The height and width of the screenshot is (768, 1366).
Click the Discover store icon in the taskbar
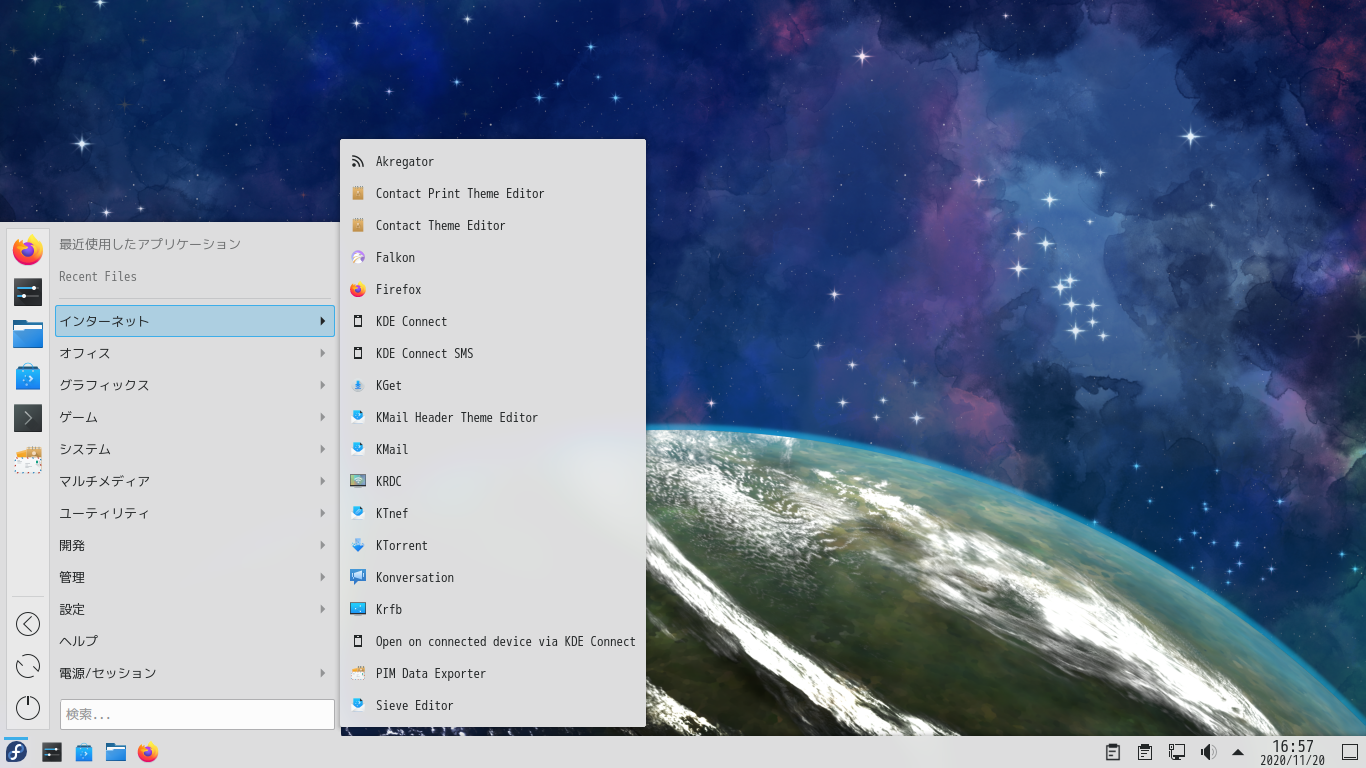(84, 752)
